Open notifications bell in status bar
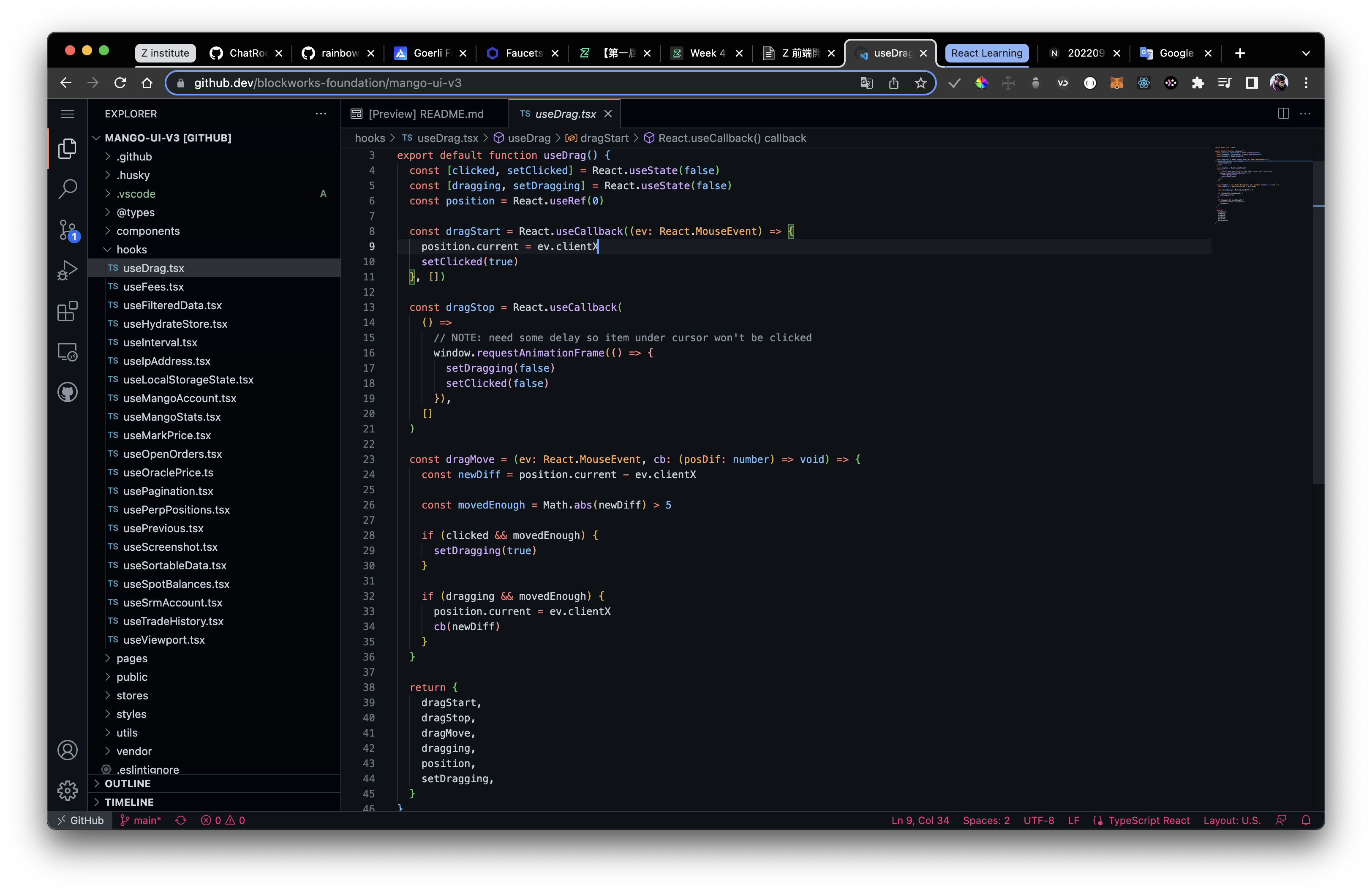The image size is (1372, 892). click(x=1306, y=820)
